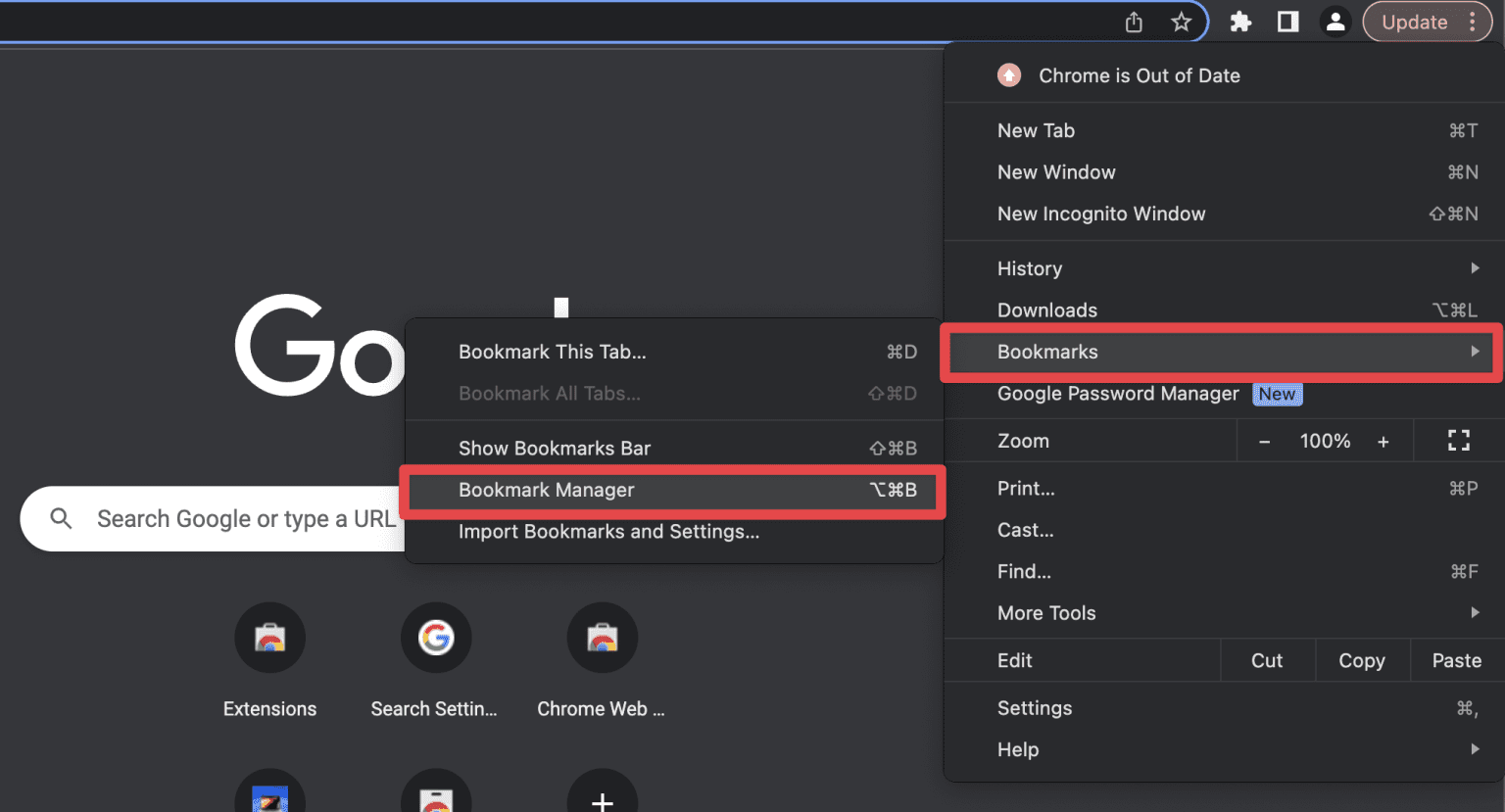
Task: Select Bookmark Manager from the submenu
Action: click(x=547, y=490)
